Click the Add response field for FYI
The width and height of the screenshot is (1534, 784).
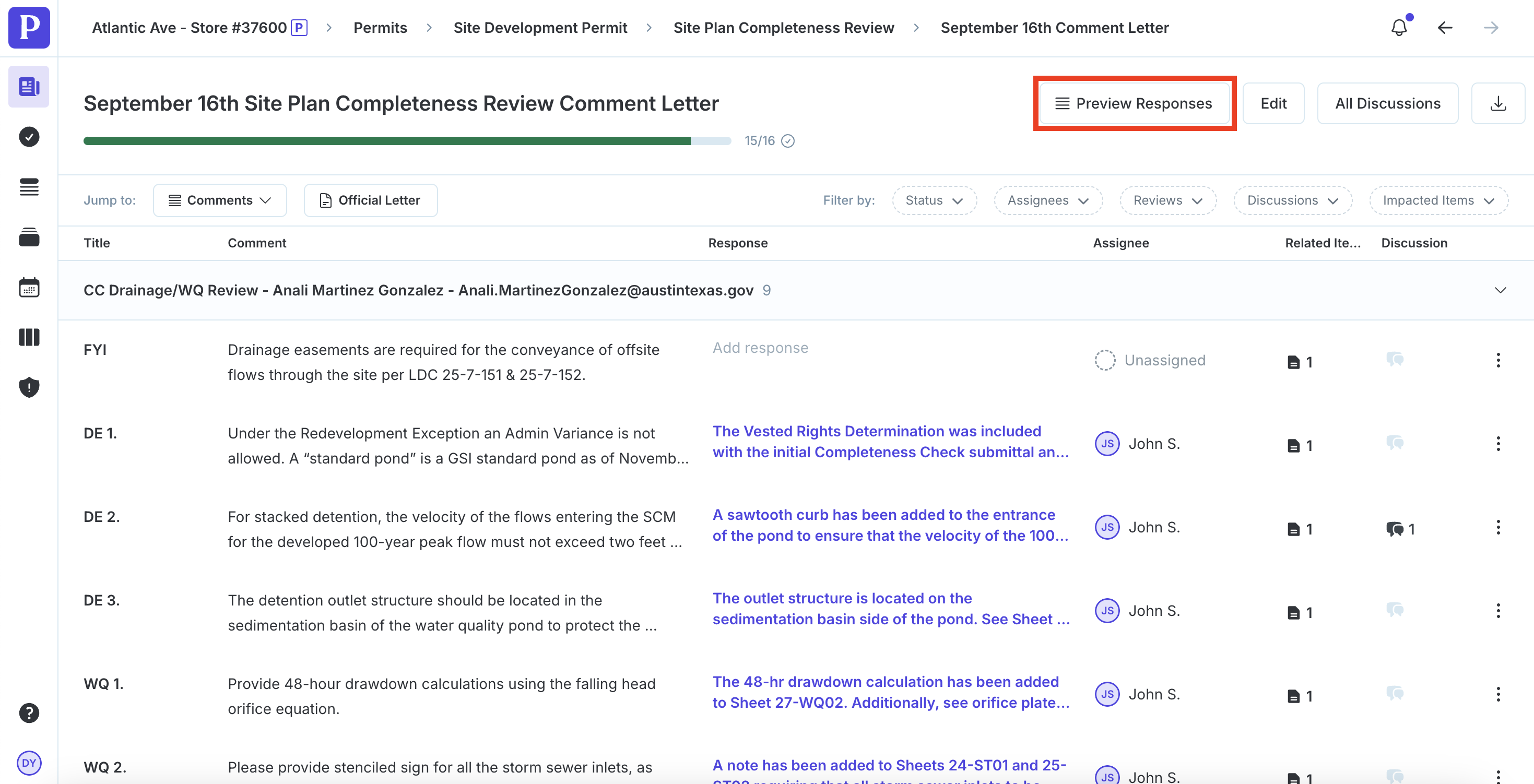point(760,348)
